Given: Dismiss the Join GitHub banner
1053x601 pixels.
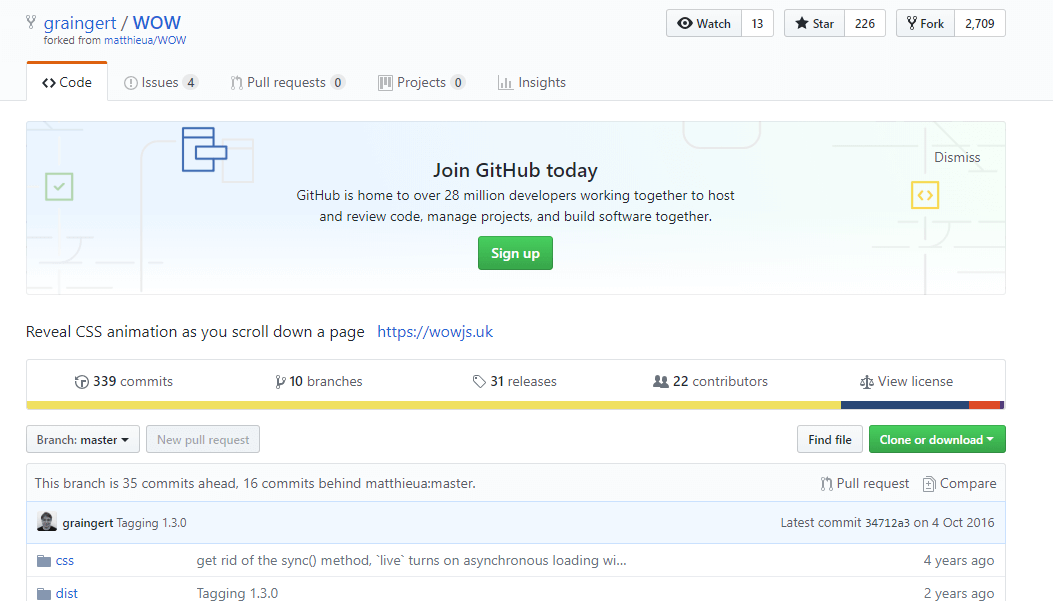Looking at the screenshot, I should tap(957, 157).
